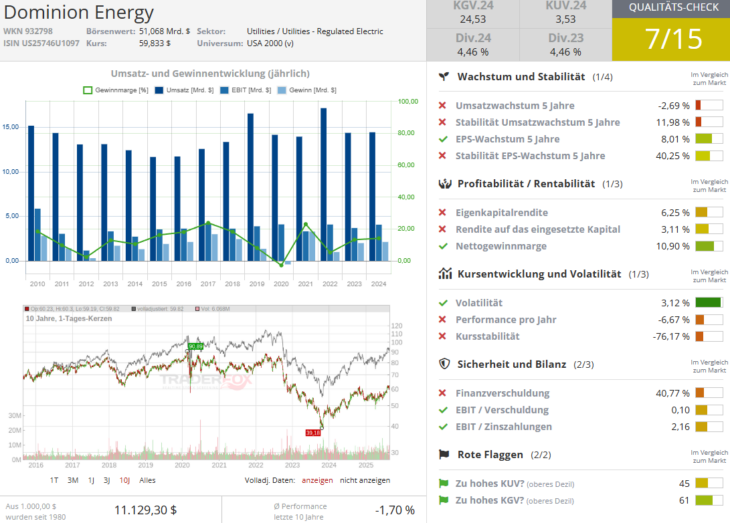Click the red X next to Eigenkapitalrendite
The height and width of the screenshot is (523, 730).
tap(443, 213)
